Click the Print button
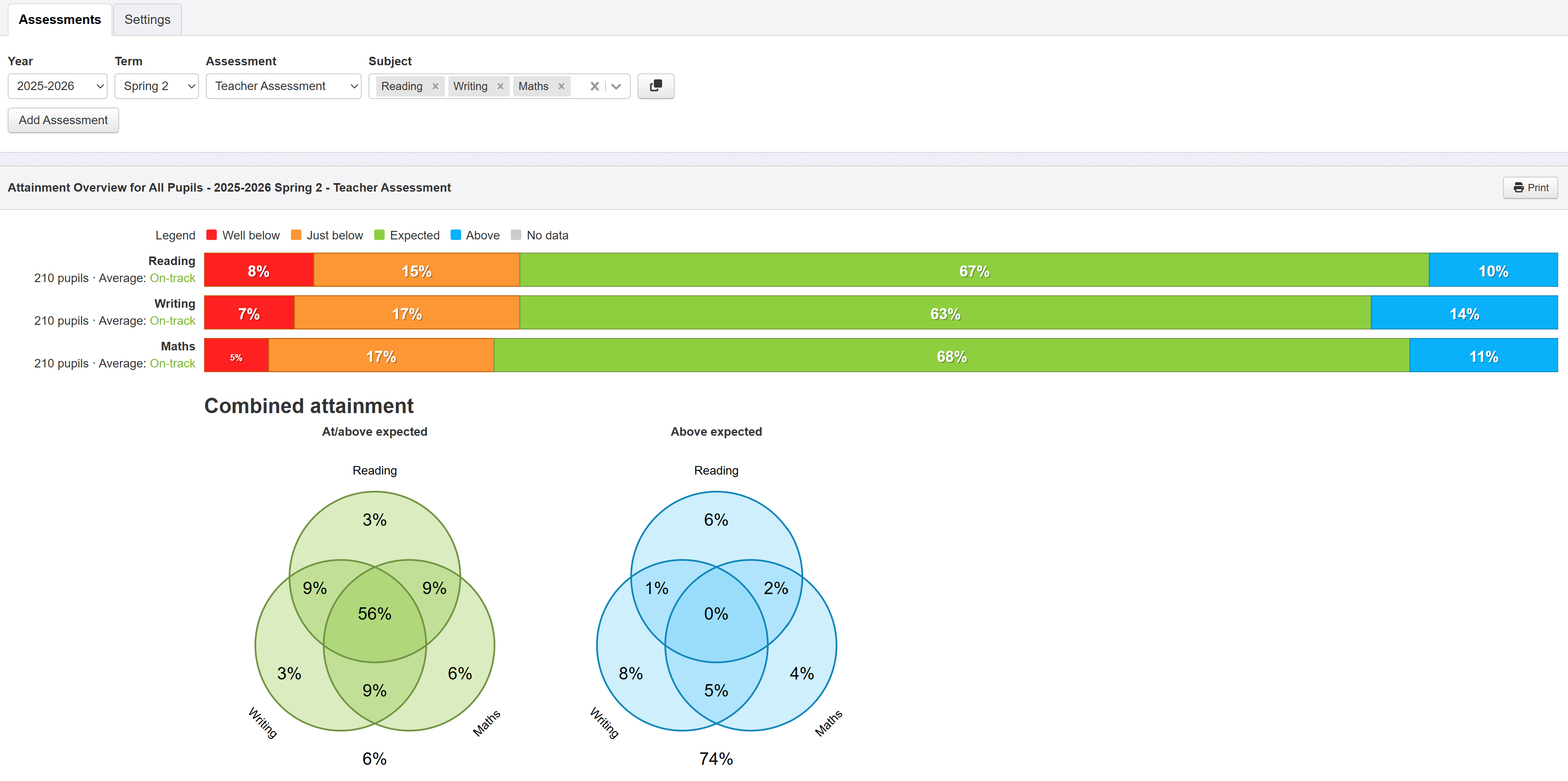This screenshot has height=781, width=1568. click(1530, 187)
